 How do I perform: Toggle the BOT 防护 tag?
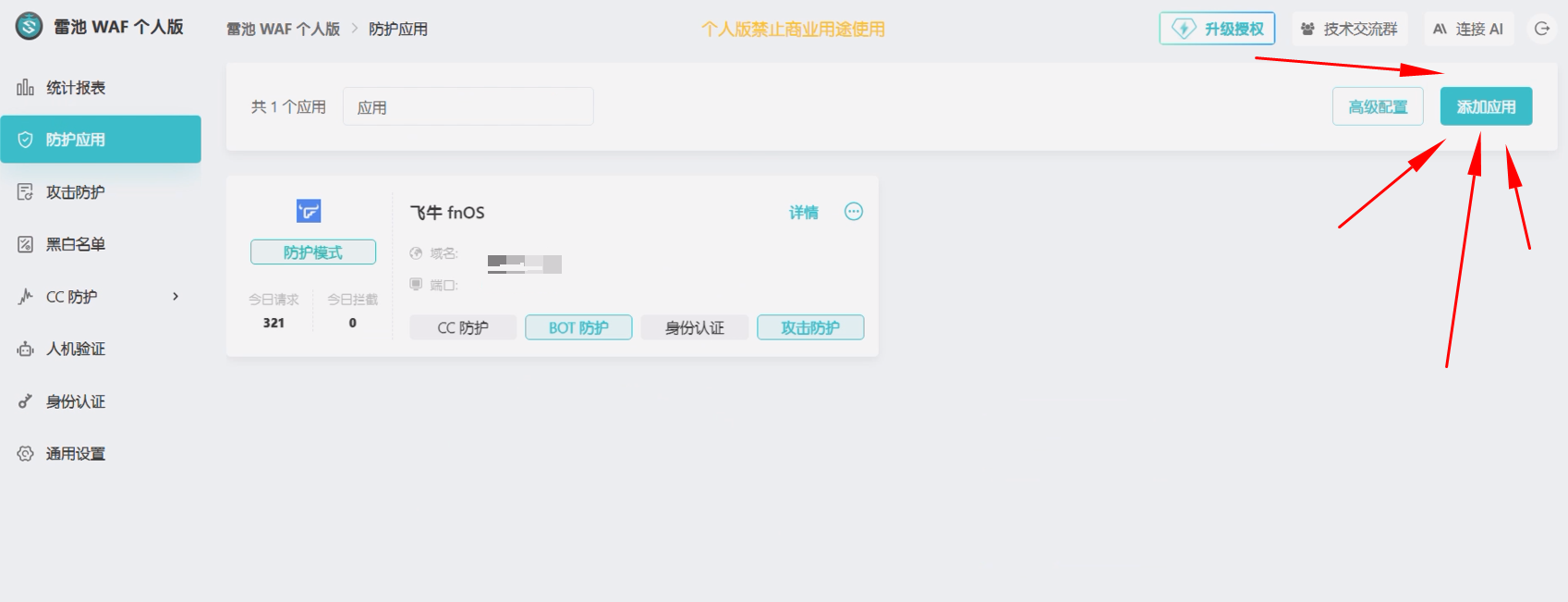(578, 327)
